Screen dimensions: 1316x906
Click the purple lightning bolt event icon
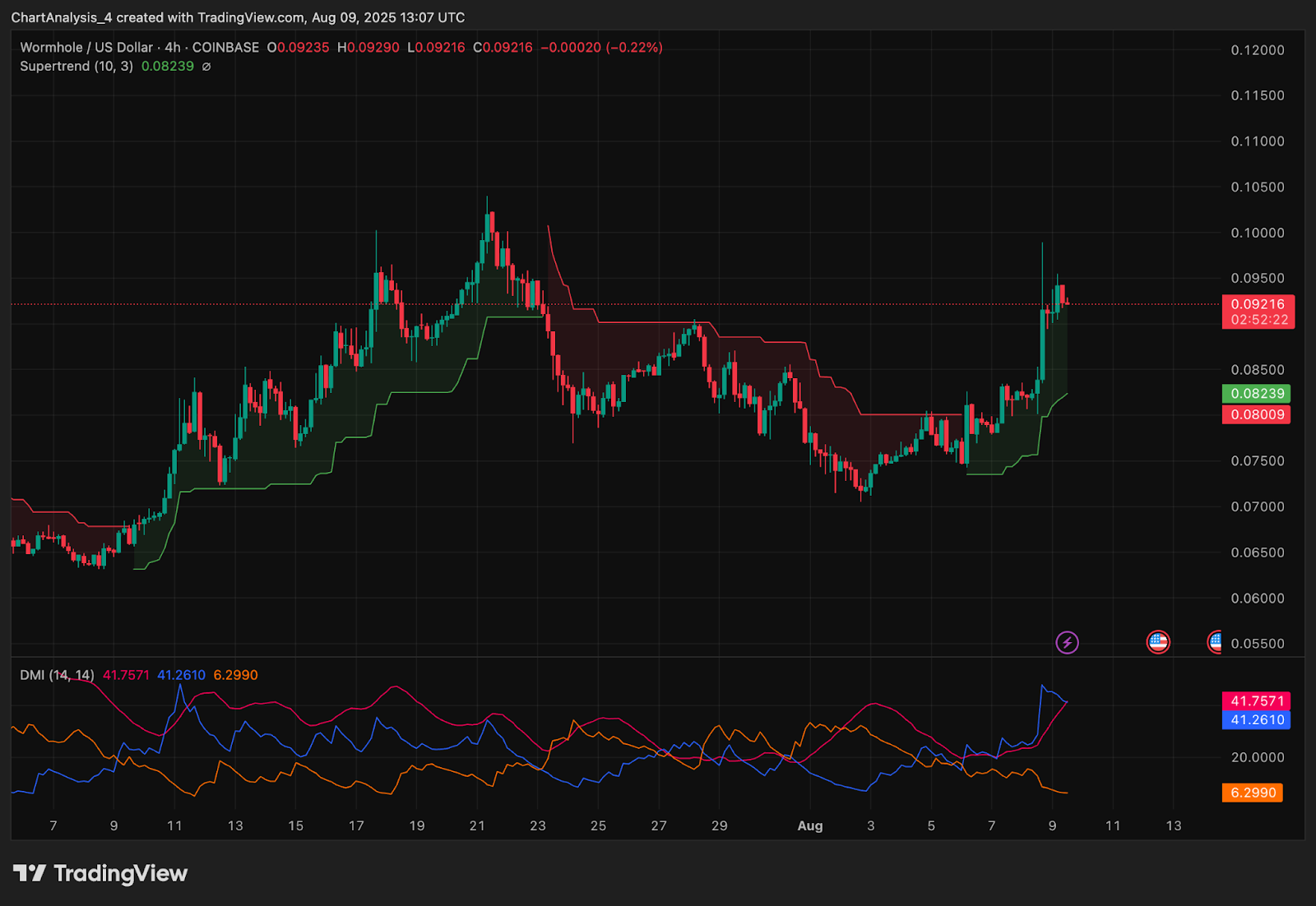click(1067, 642)
